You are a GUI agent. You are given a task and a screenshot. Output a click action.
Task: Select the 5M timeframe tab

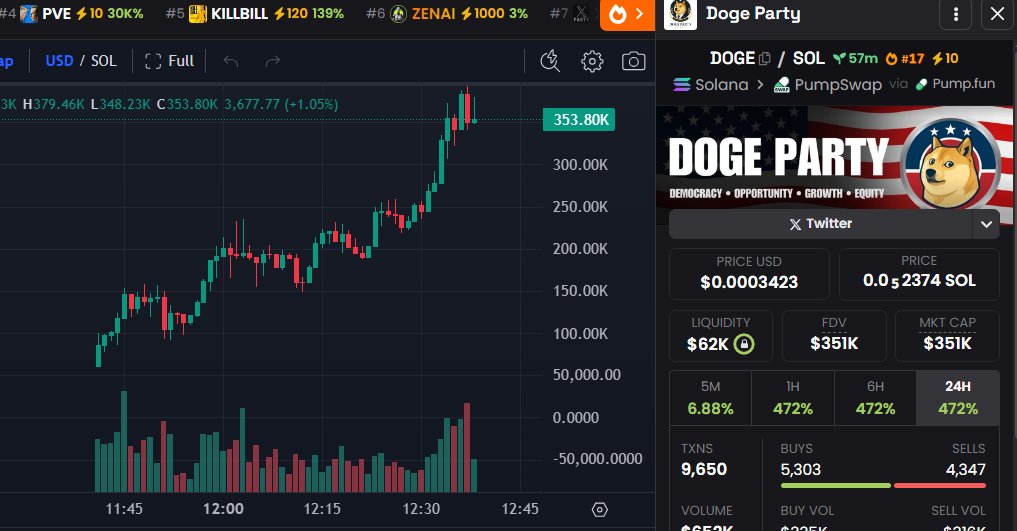point(710,398)
